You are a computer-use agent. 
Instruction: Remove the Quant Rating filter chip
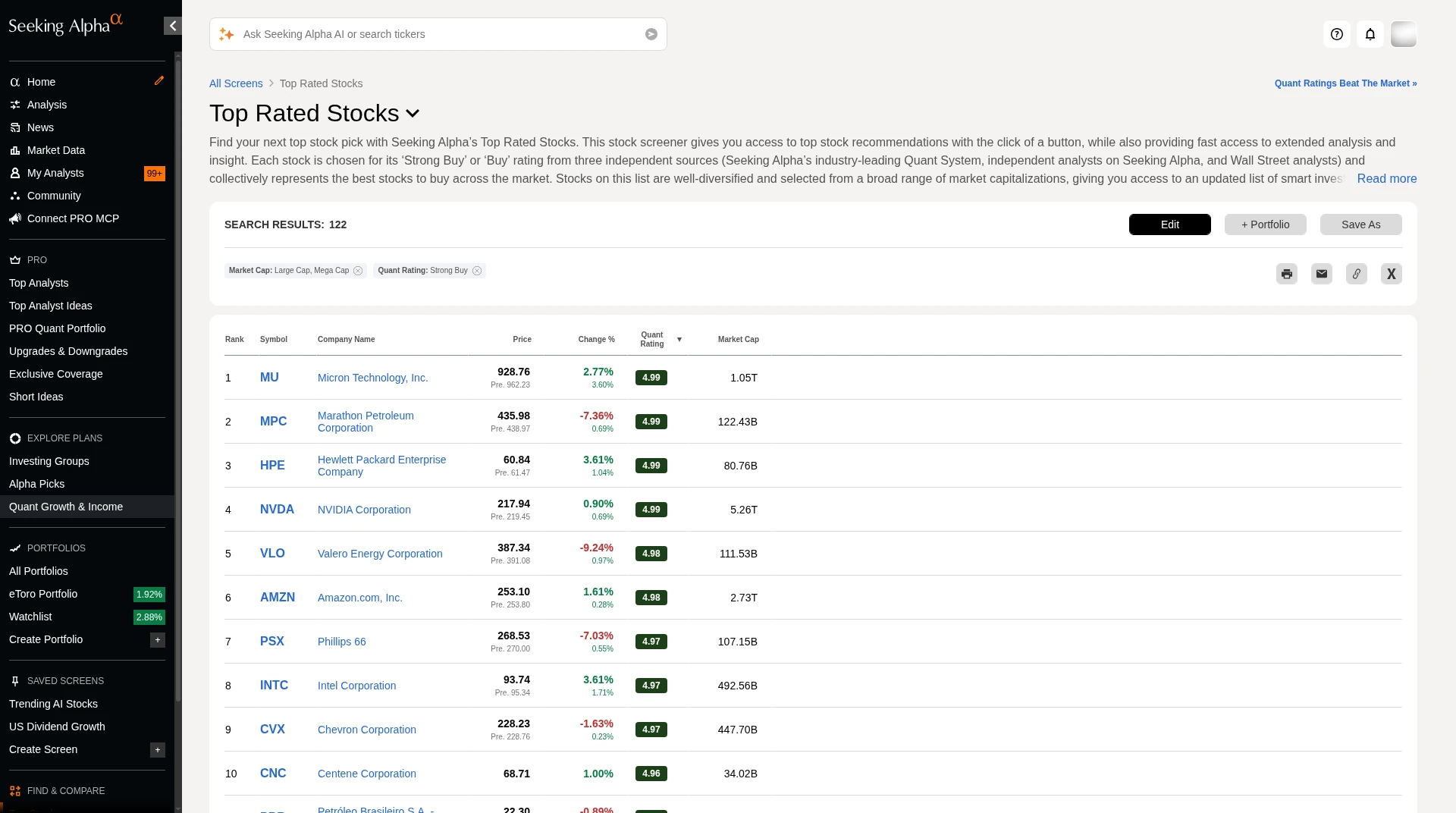tap(477, 271)
